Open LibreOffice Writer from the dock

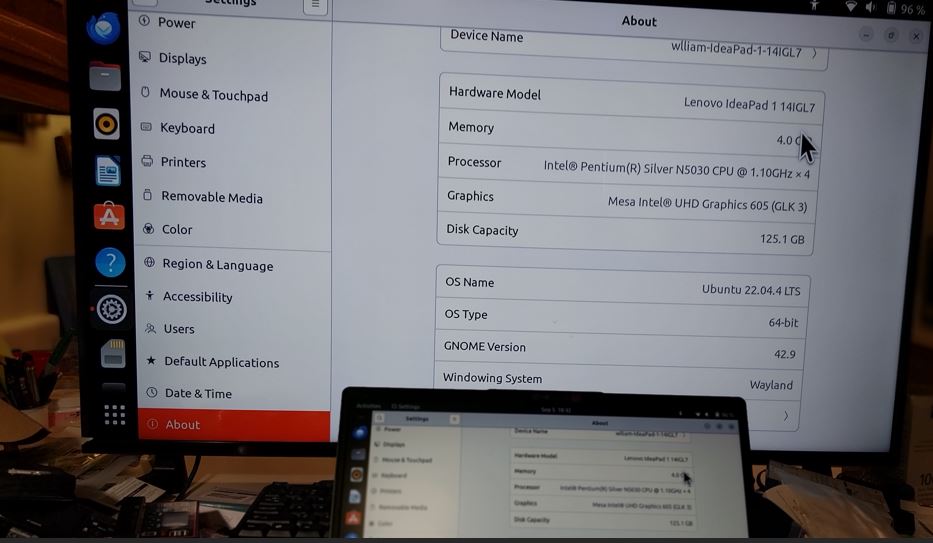pos(108,171)
